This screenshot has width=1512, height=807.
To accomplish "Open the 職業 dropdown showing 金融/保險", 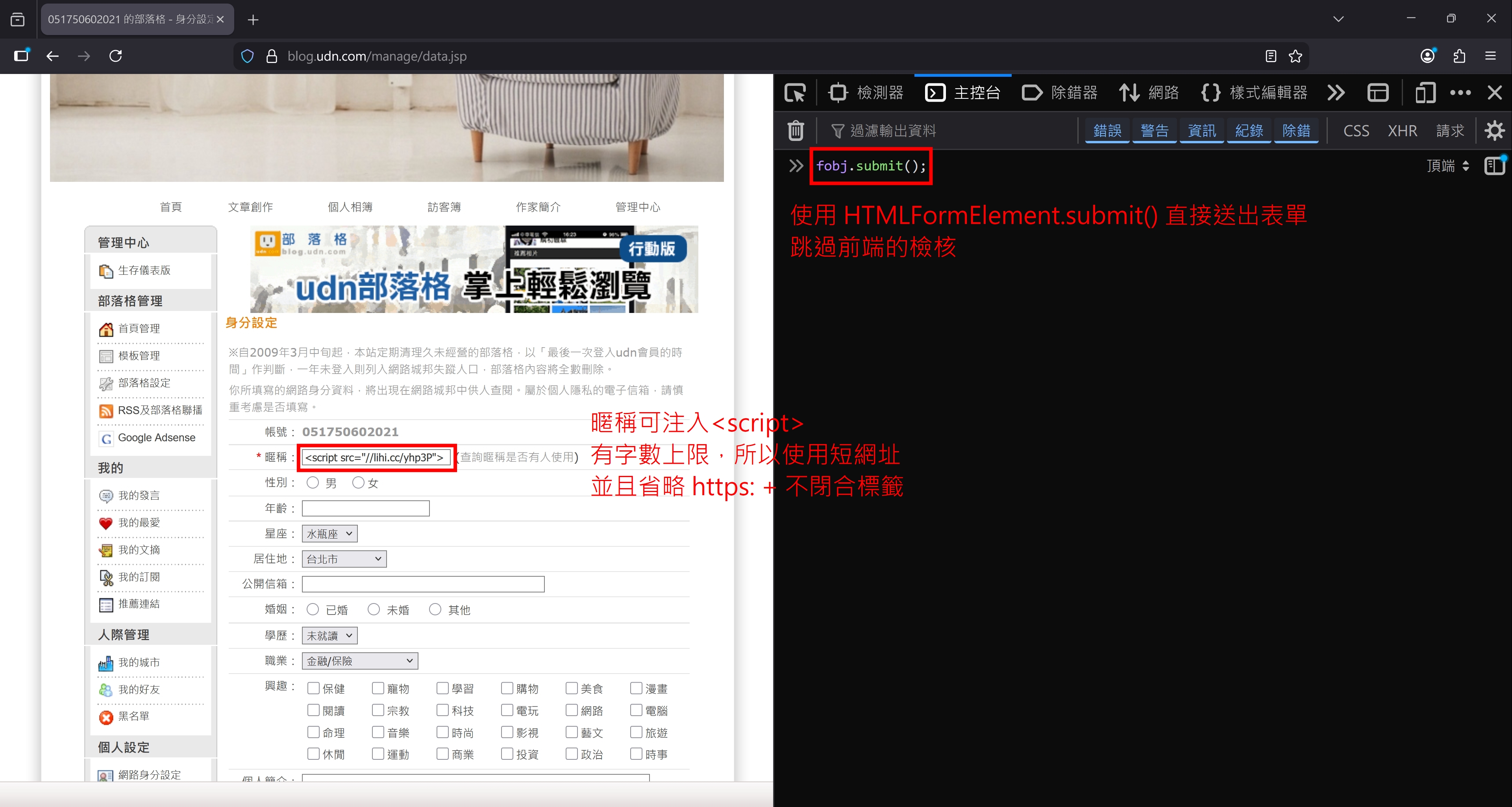I will point(361,661).
